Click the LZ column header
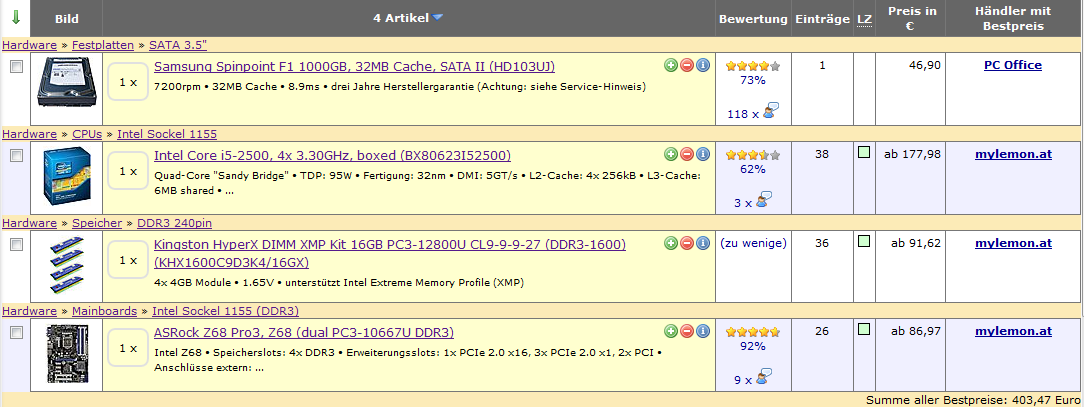The width and height of the screenshot is (1084, 407). click(864, 19)
